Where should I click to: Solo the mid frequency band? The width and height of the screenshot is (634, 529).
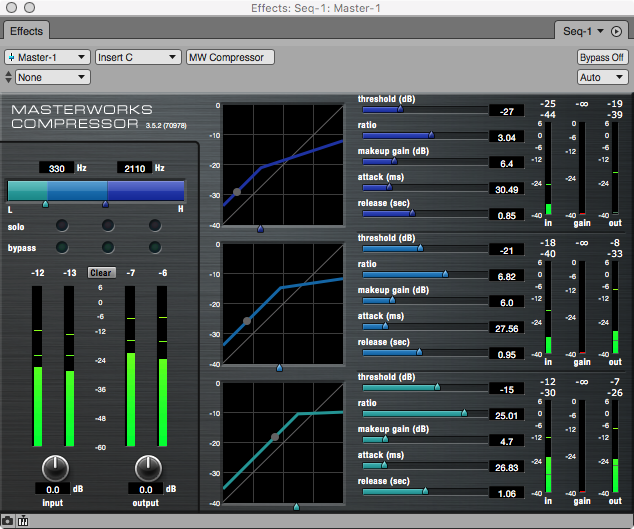point(108,225)
